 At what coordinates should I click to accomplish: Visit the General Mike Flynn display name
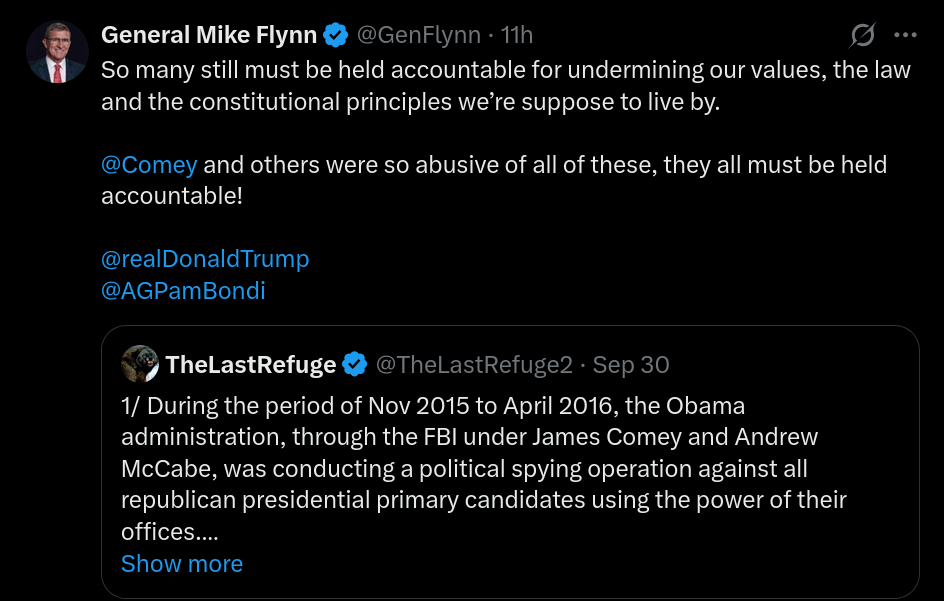tap(209, 36)
